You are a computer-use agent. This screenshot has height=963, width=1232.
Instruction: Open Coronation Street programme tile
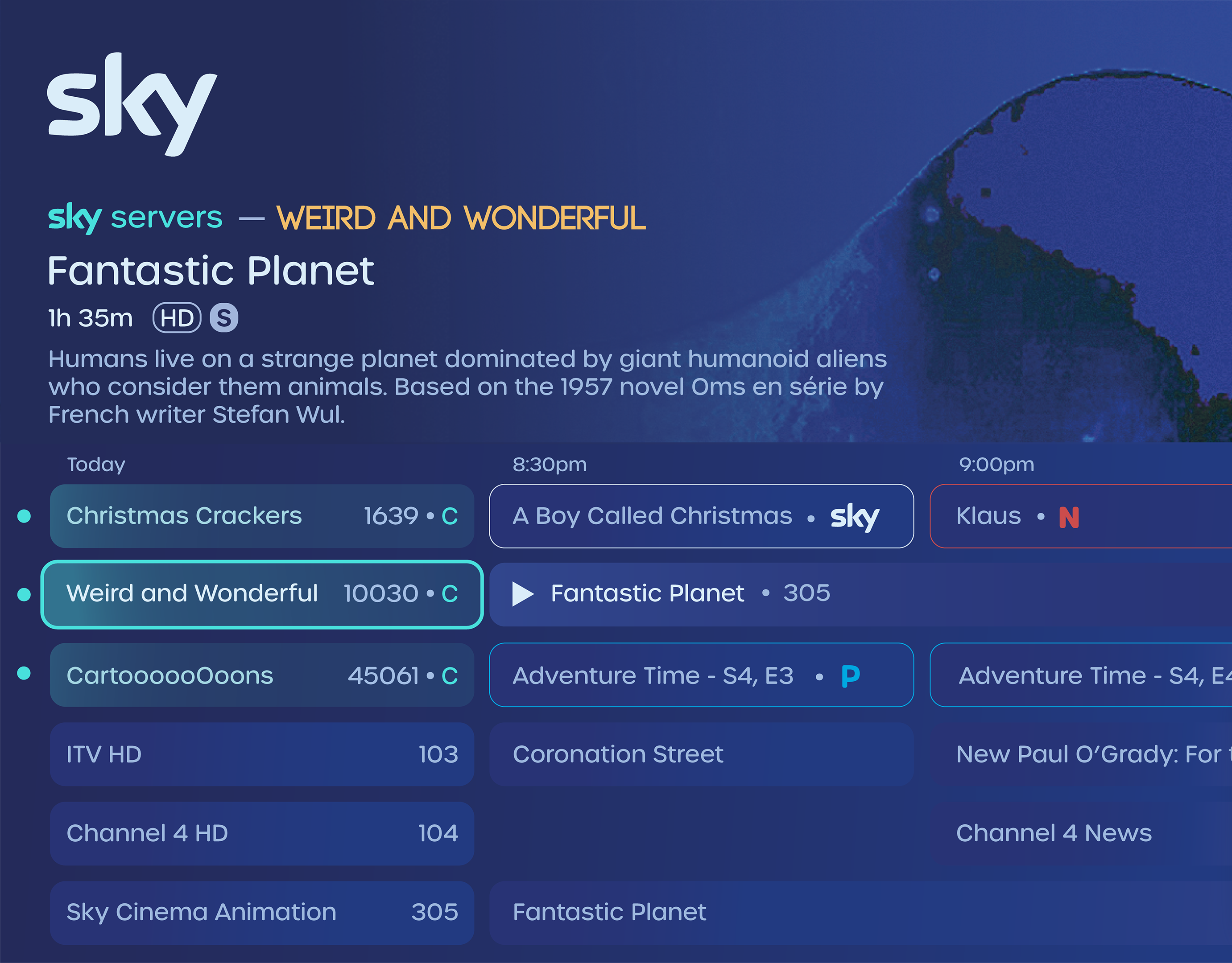point(701,754)
